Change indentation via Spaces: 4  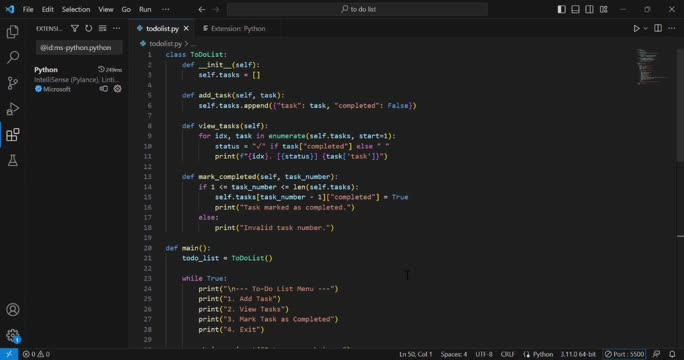(454, 354)
